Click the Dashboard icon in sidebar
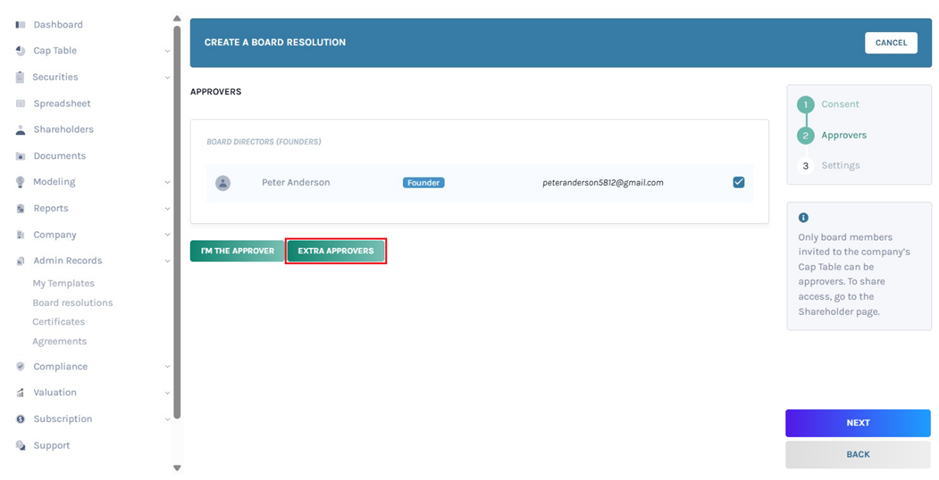The image size is (939, 480). coord(20,25)
